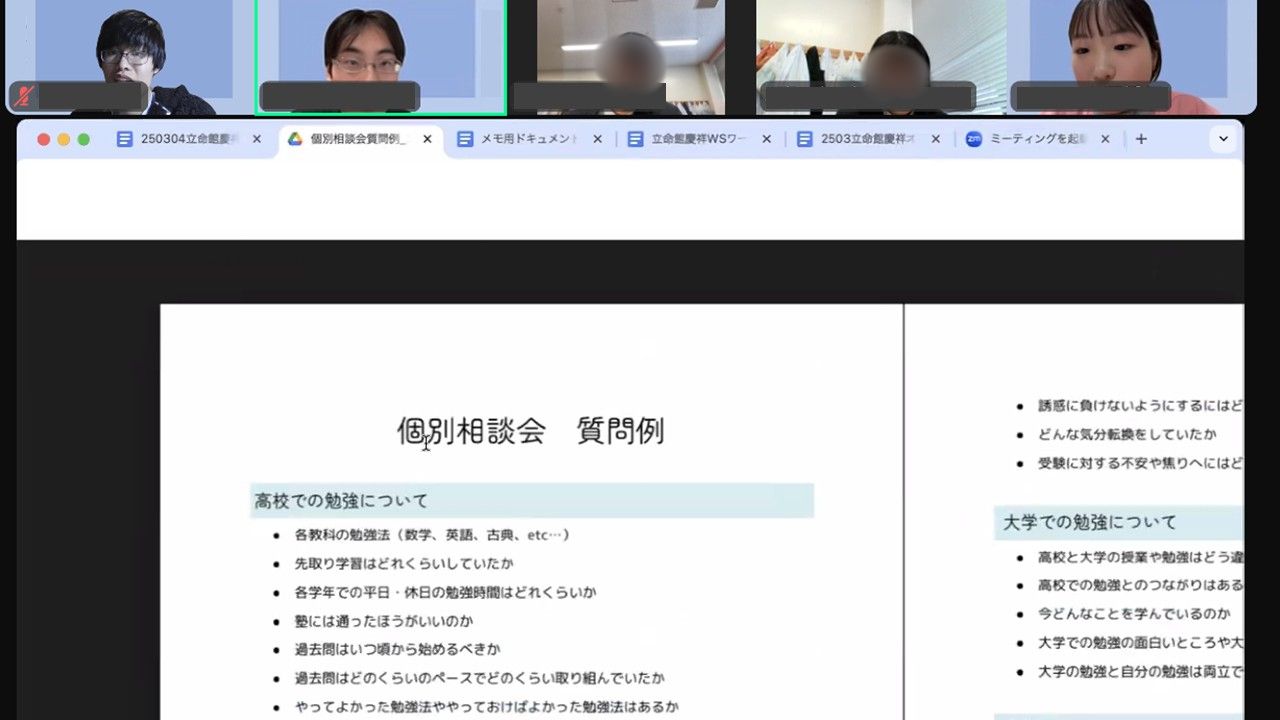
Task: Click the Docs icon on the 250304立命館 tab
Action: click(125, 139)
